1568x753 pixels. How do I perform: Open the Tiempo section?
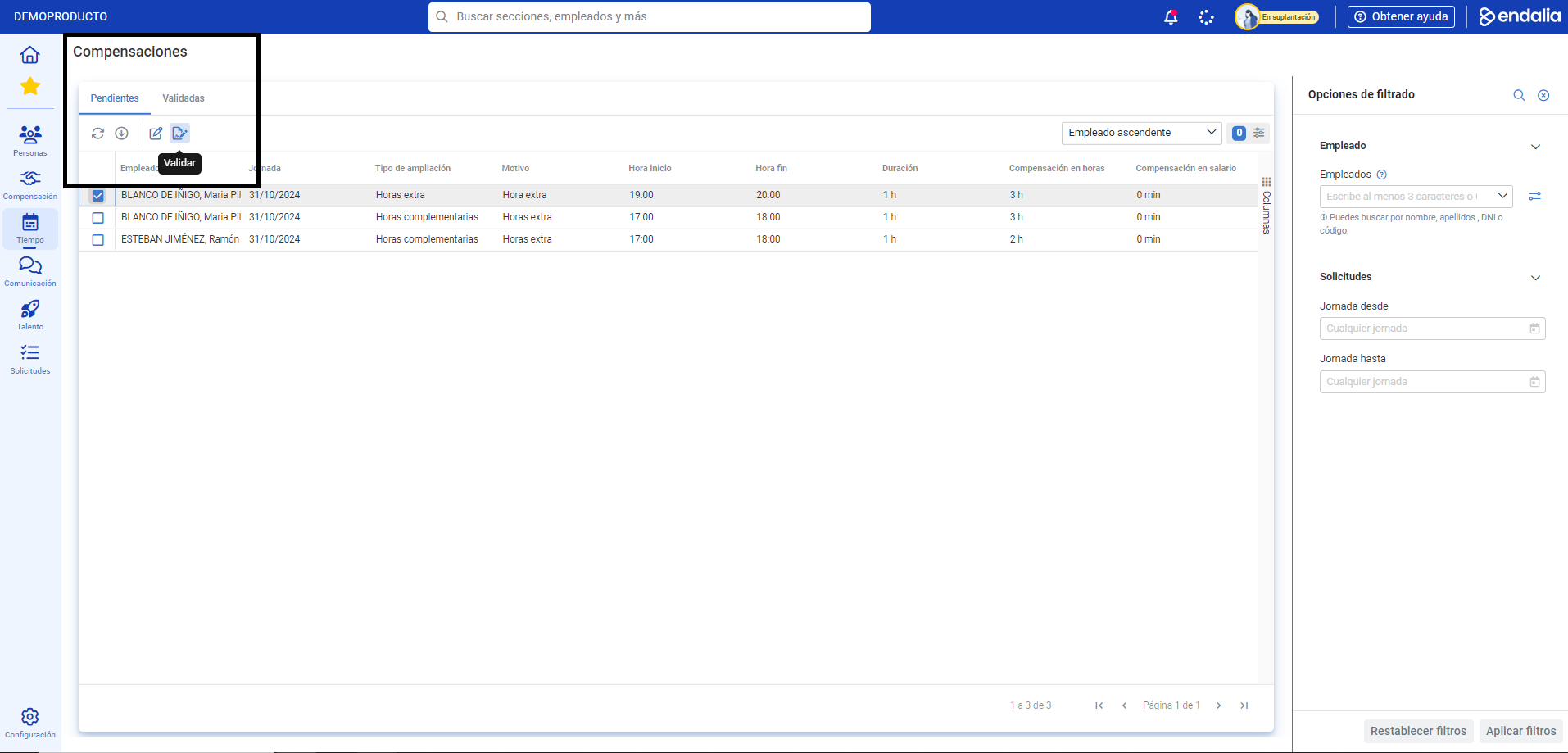(30, 229)
